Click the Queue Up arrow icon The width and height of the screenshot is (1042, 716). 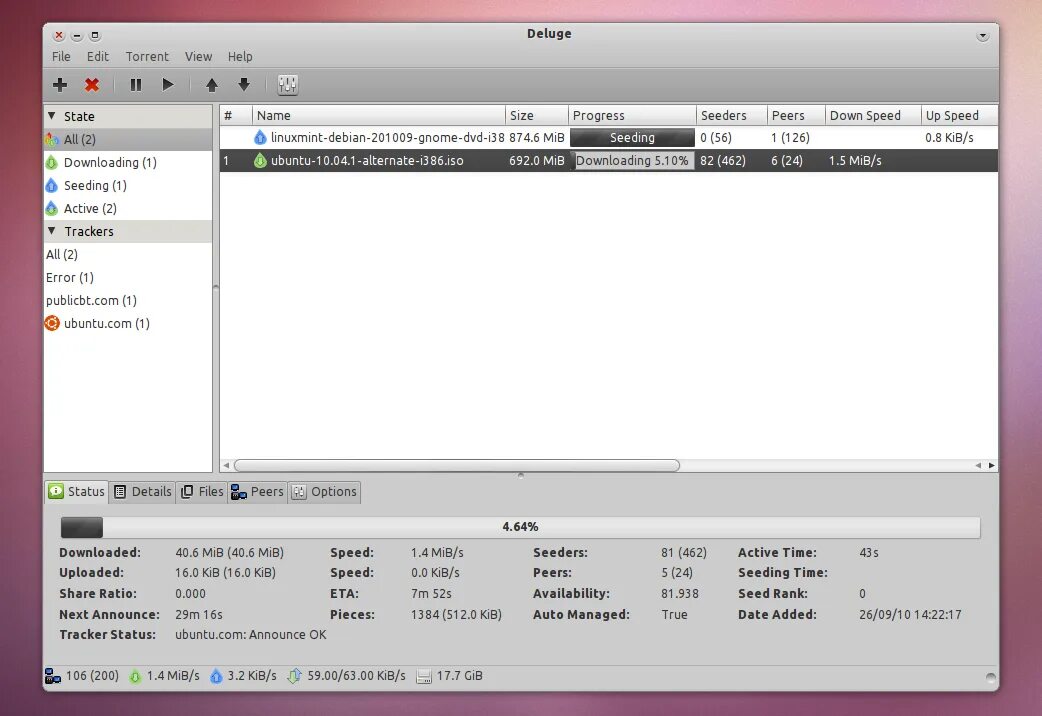[x=211, y=84]
